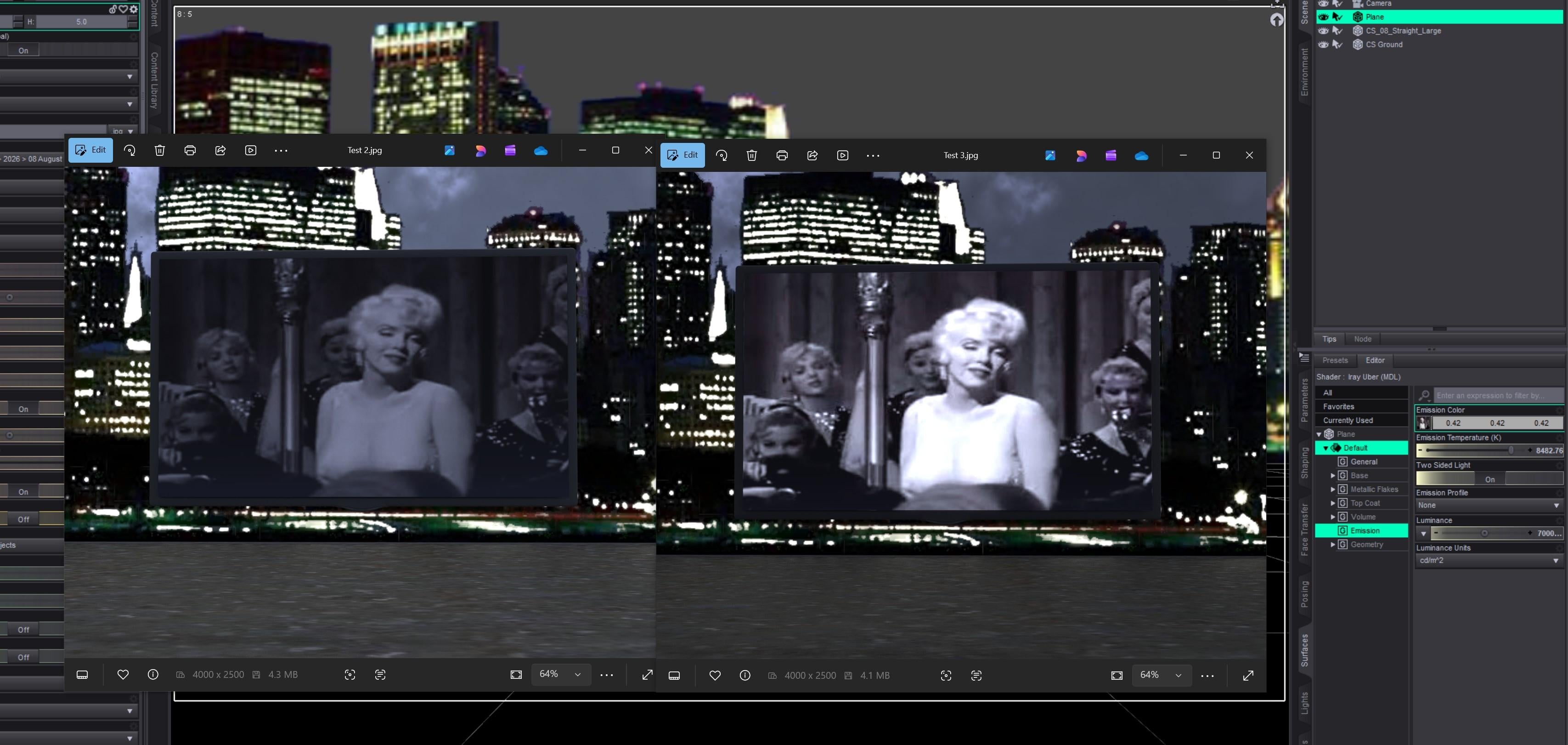The width and height of the screenshot is (1568, 745).
Task: Rotate the image in Test 3.jpg viewer
Action: pyautogui.click(x=721, y=155)
